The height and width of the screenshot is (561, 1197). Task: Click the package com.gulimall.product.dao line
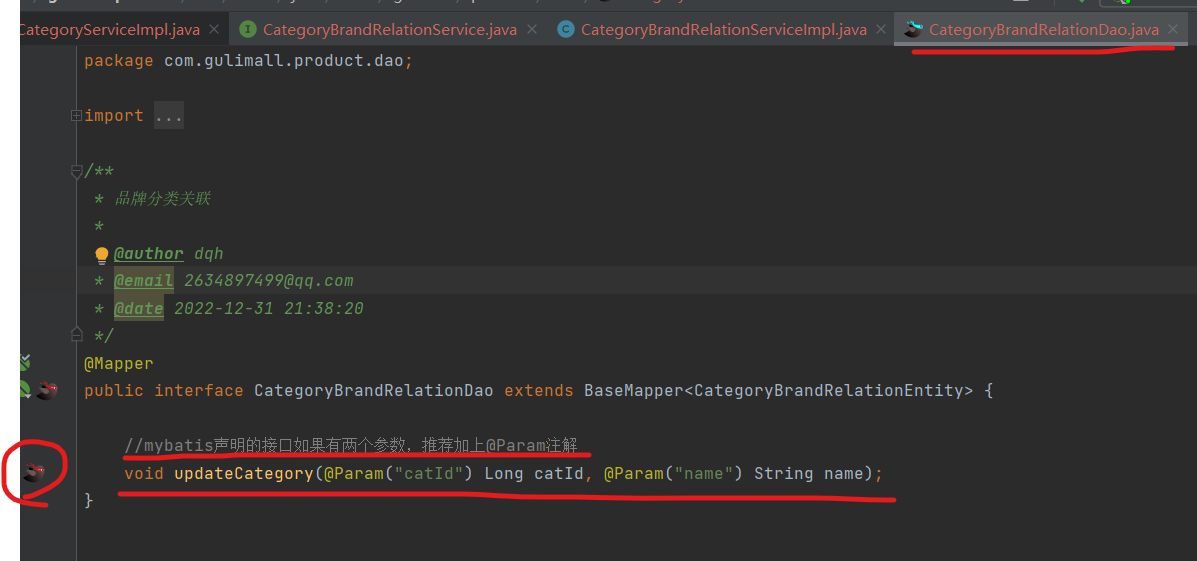[x=248, y=60]
